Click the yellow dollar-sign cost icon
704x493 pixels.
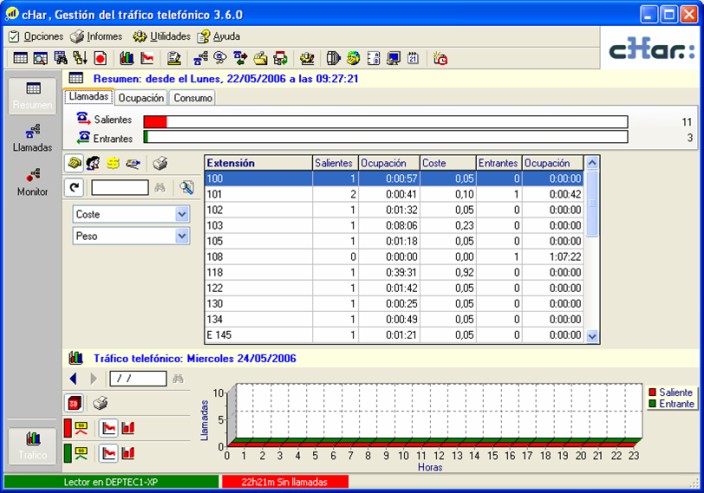113,163
